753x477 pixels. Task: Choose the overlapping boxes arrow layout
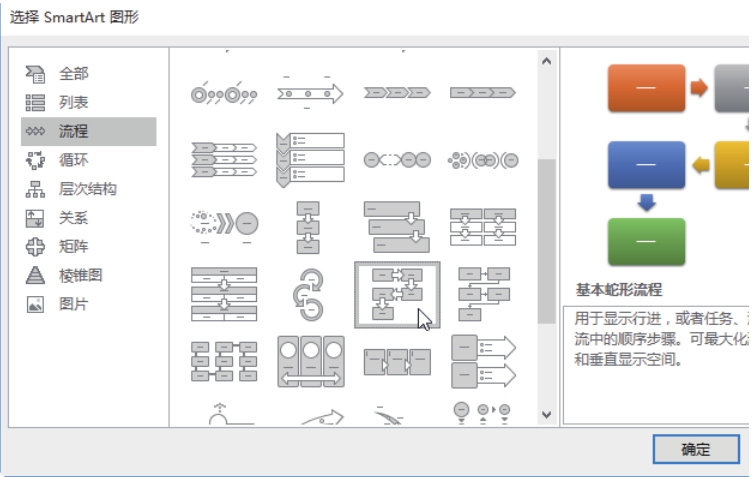pos(397,362)
